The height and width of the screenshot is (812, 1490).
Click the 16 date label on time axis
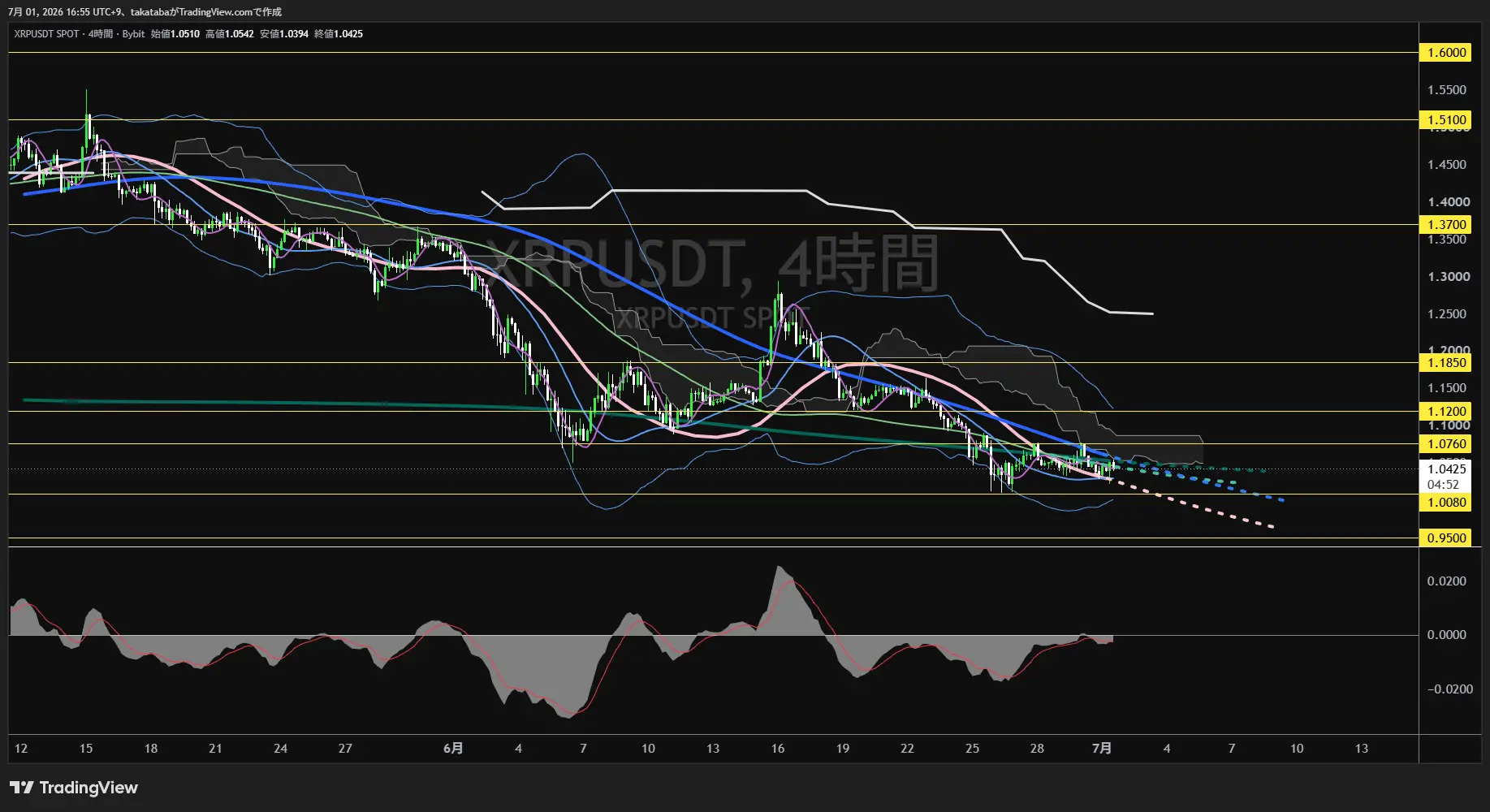[778, 749]
